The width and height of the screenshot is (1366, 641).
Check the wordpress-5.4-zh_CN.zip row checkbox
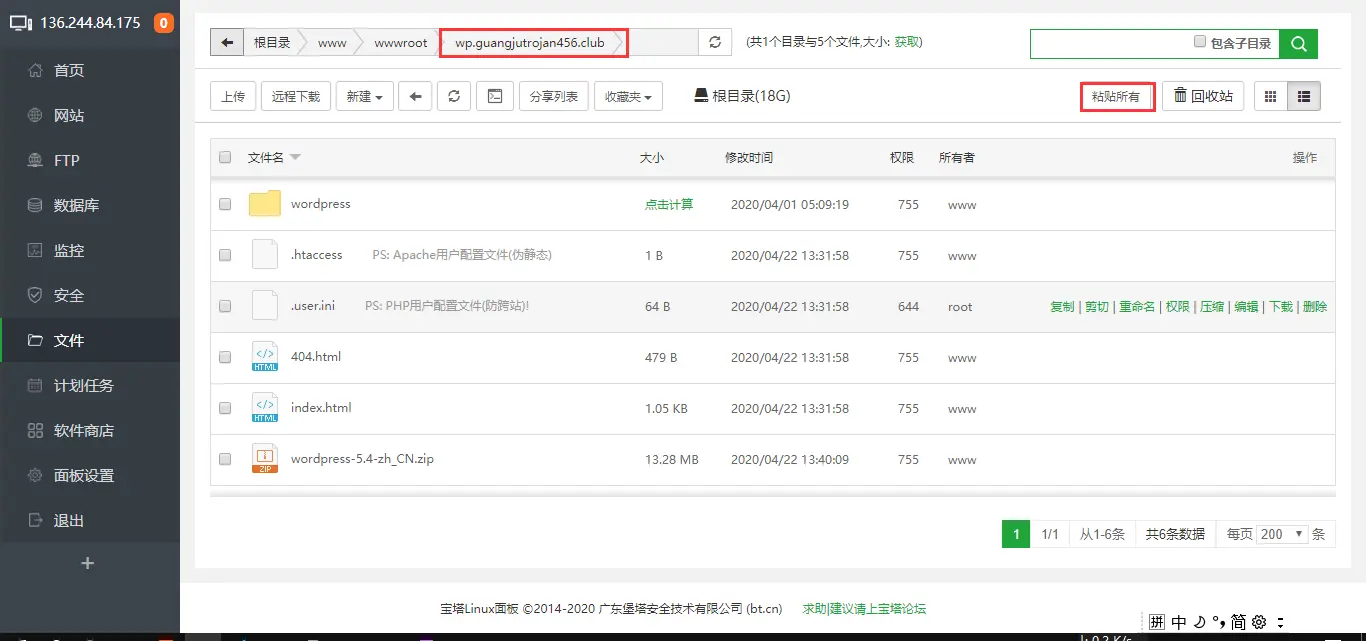pos(225,459)
